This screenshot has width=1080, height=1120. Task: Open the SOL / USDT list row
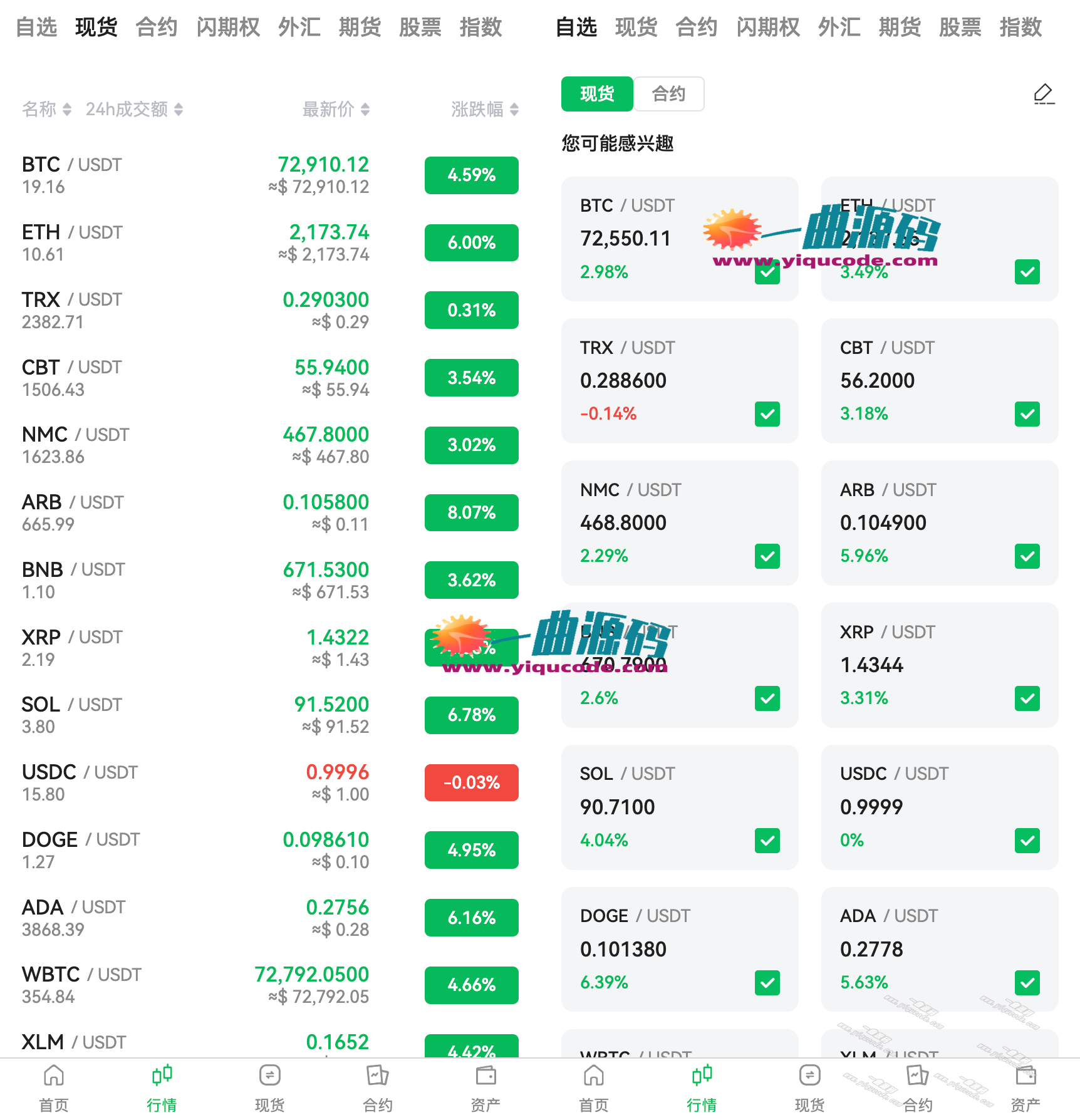click(188, 715)
